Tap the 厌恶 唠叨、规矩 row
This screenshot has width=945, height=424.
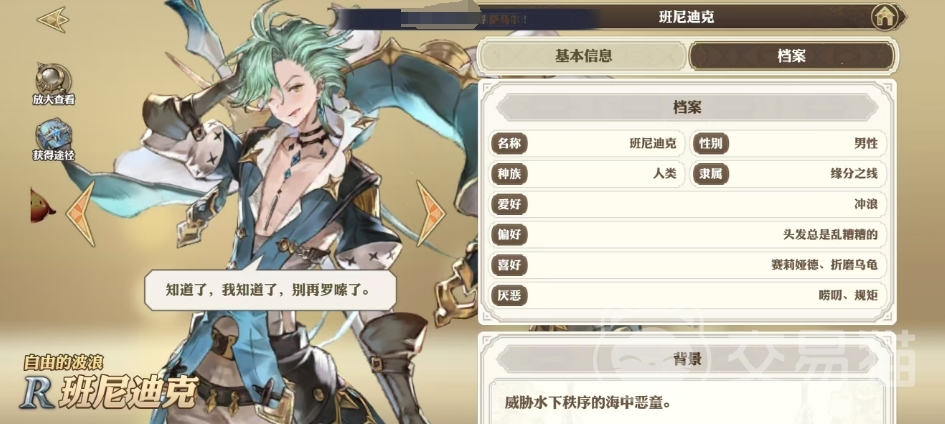point(688,295)
